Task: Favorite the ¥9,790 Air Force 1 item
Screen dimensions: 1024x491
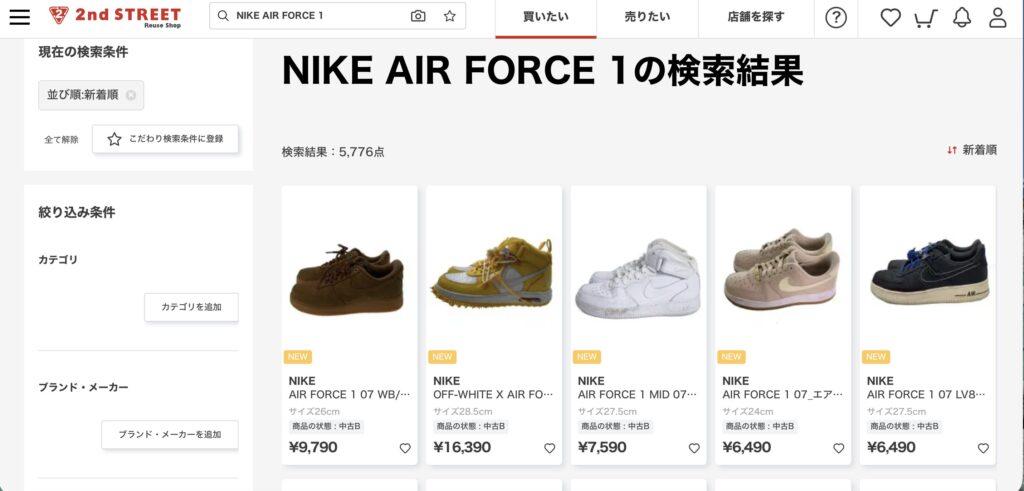Action: click(405, 448)
